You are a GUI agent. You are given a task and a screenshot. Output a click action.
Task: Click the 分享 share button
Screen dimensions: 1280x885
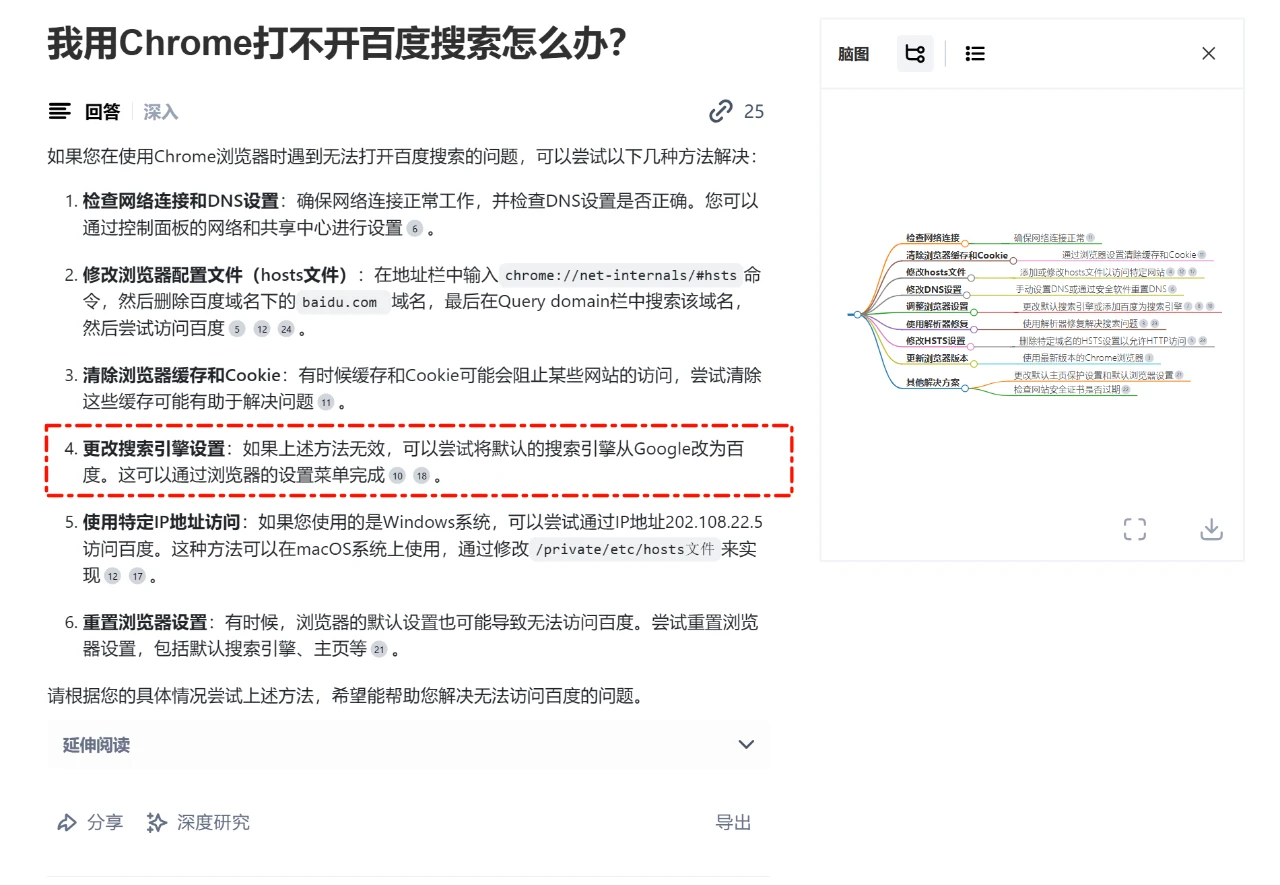90,822
